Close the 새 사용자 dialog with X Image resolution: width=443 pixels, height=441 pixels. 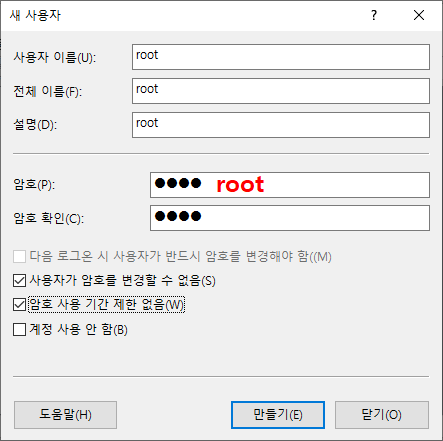click(x=419, y=15)
